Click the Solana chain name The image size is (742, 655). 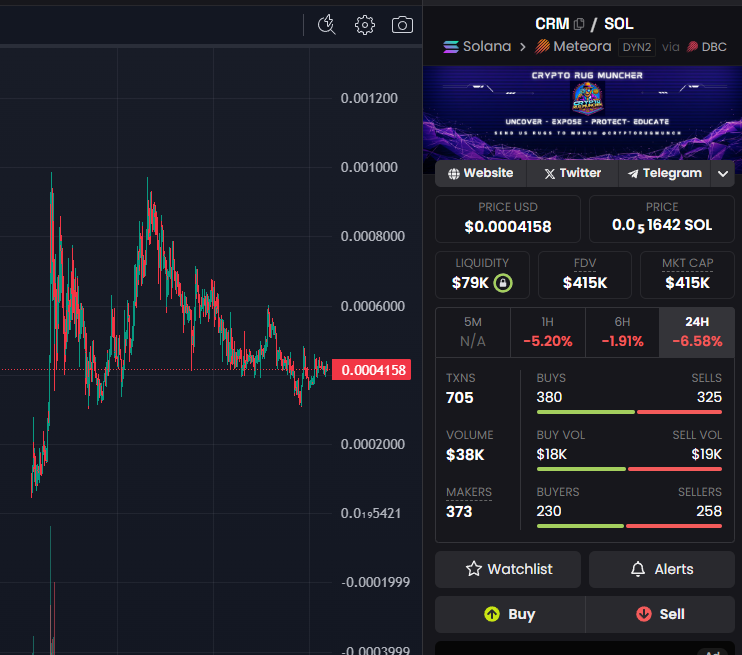pos(486,46)
